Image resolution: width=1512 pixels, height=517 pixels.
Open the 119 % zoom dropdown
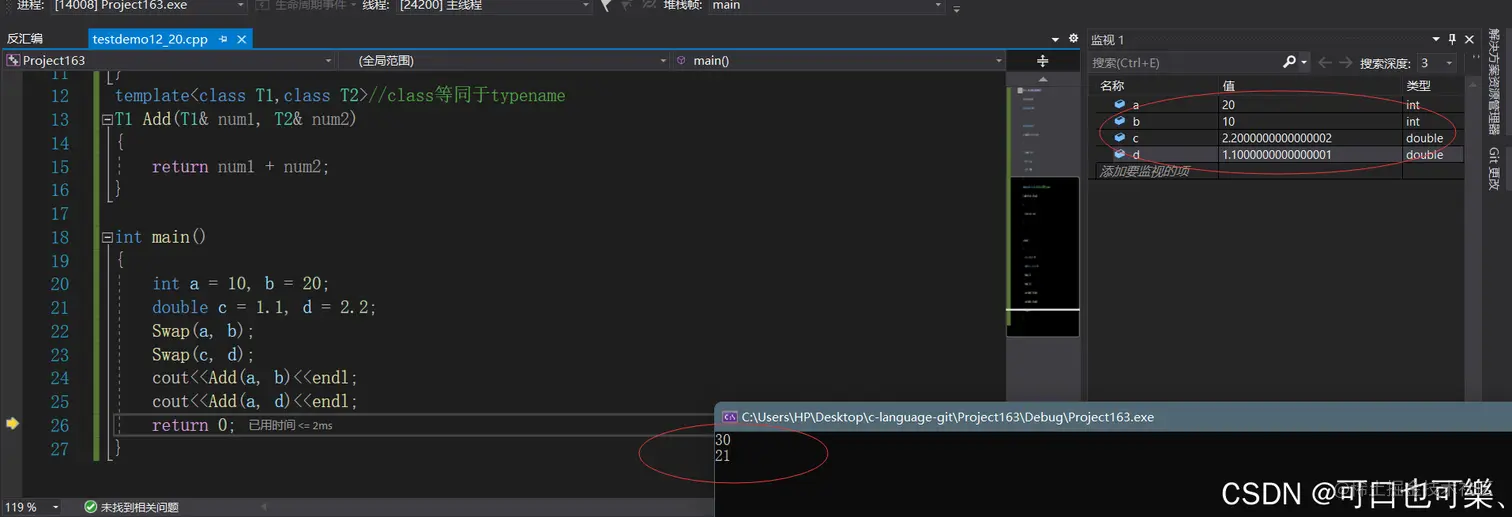pyautogui.click(x=30, y=507)
